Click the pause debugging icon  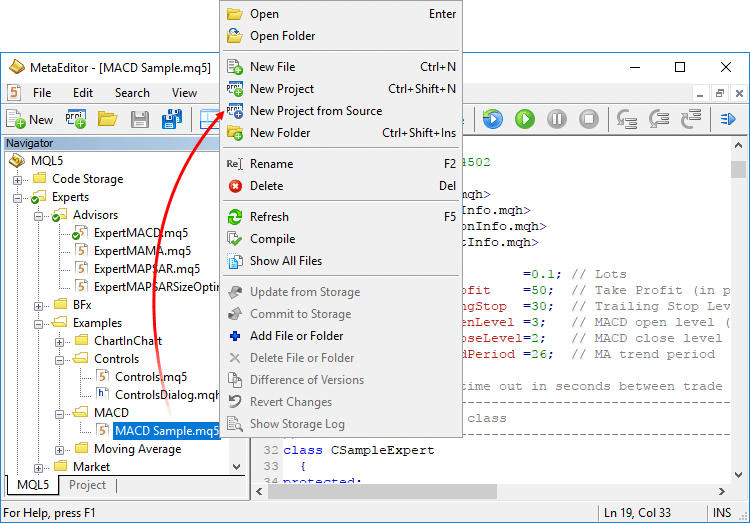[x=557, y=119]
